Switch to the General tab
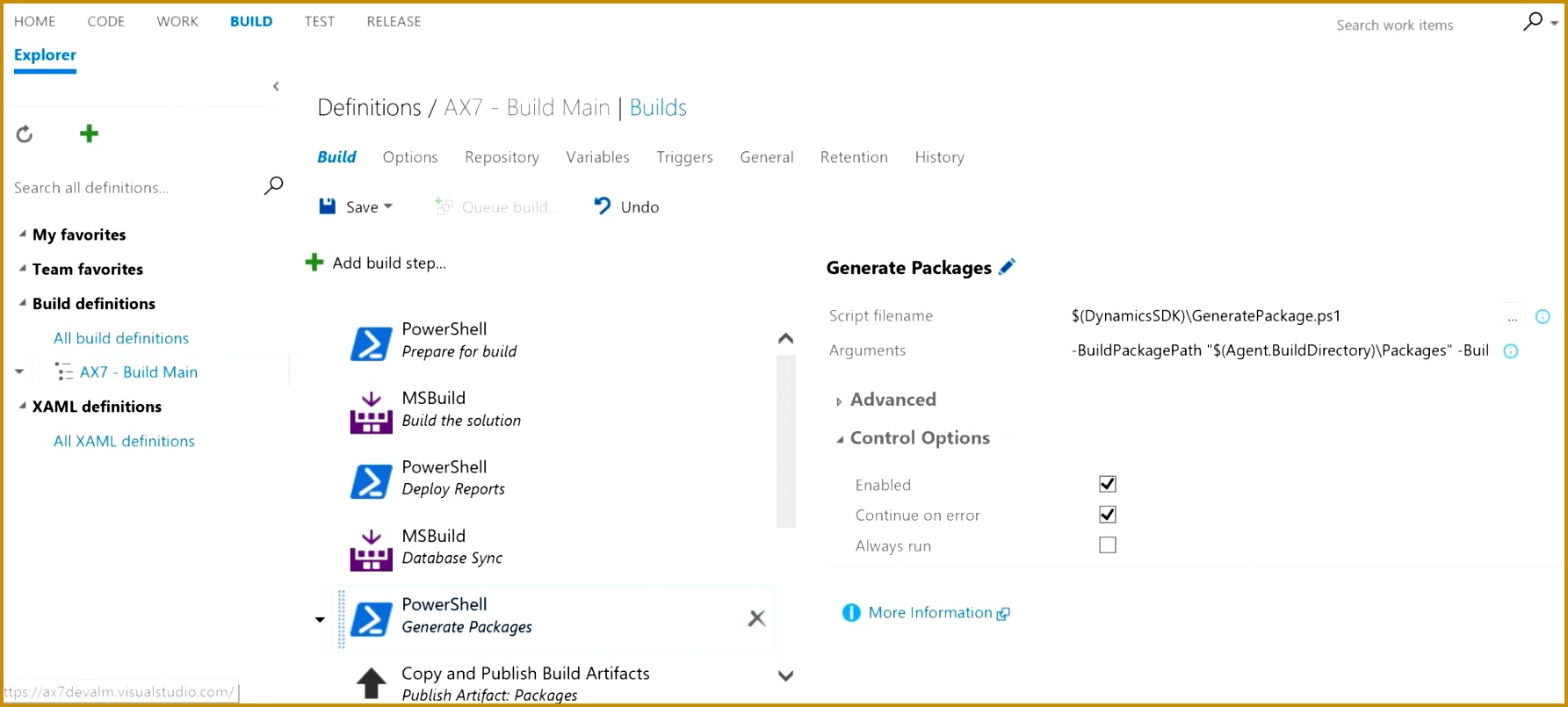The image size is (1568, 707). 766,157
